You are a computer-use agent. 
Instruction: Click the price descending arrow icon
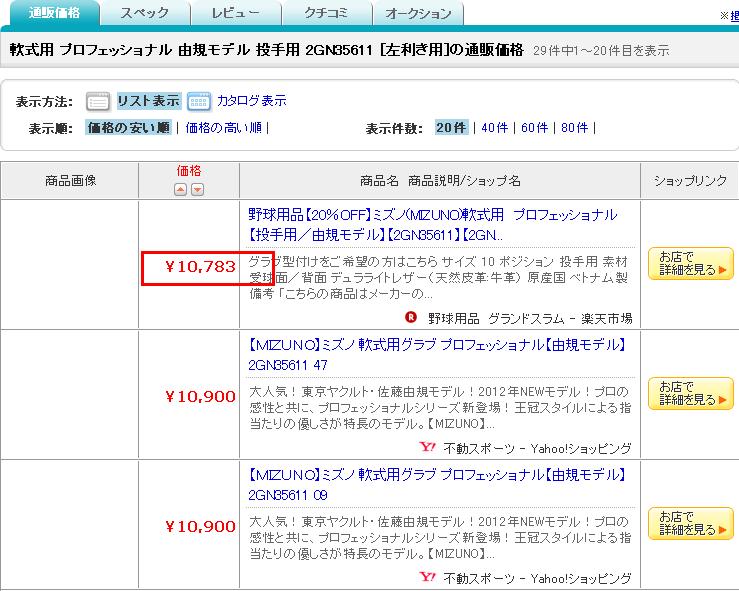point(197,189)
